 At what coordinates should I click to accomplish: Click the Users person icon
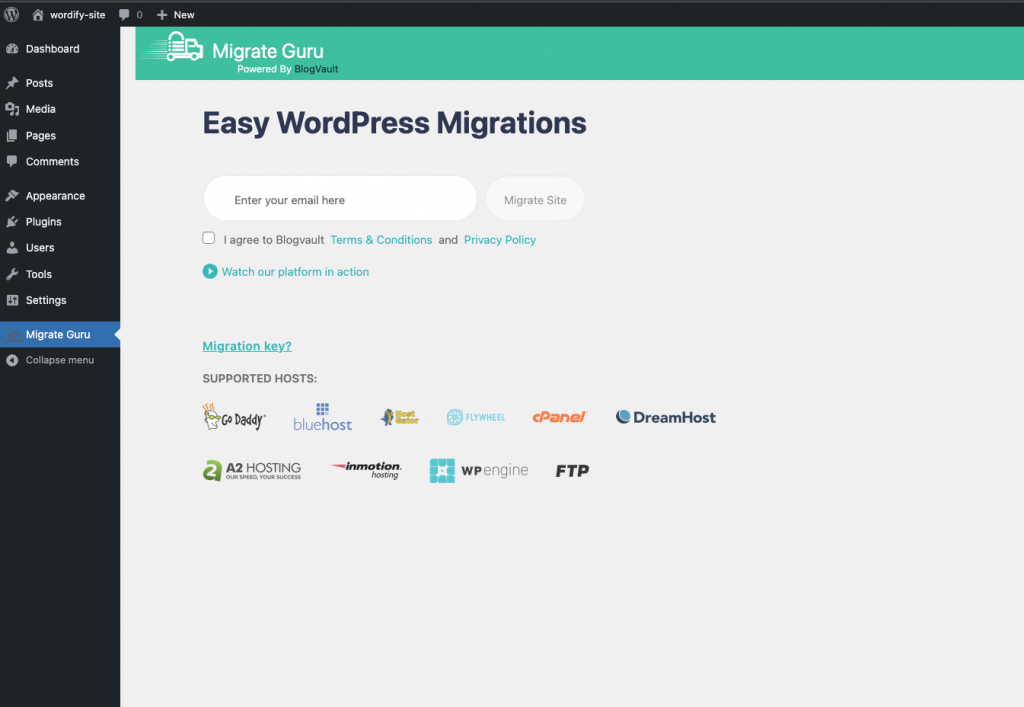pos(12,248)
